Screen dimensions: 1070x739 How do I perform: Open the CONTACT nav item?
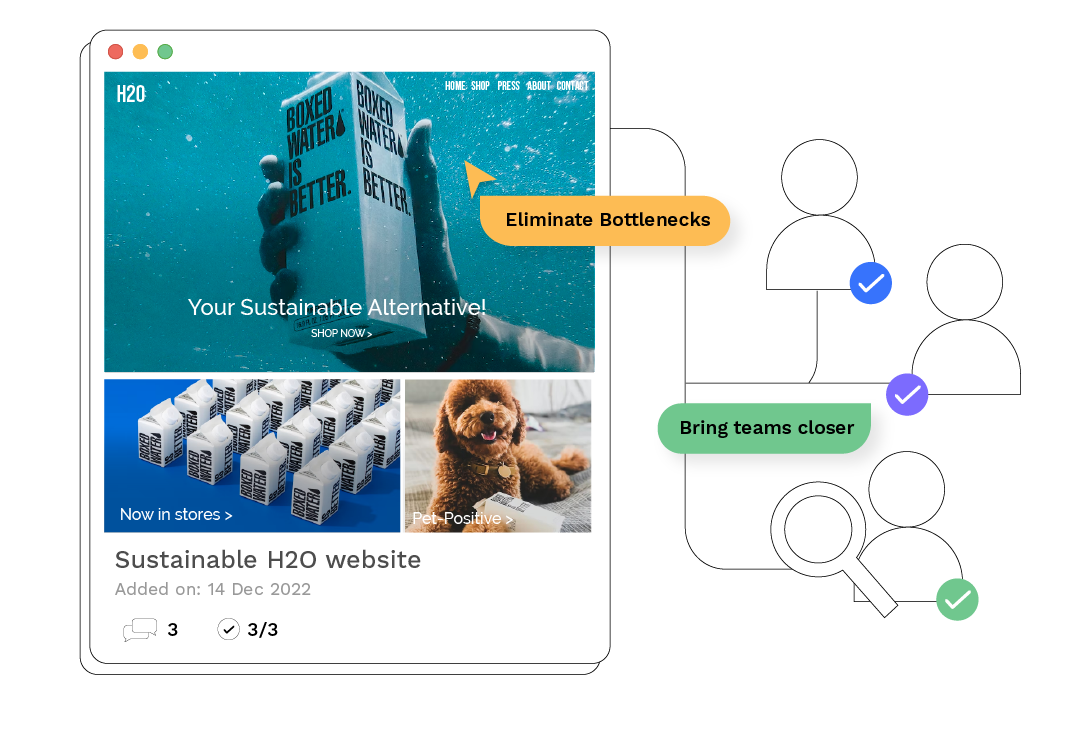(572, 86)
